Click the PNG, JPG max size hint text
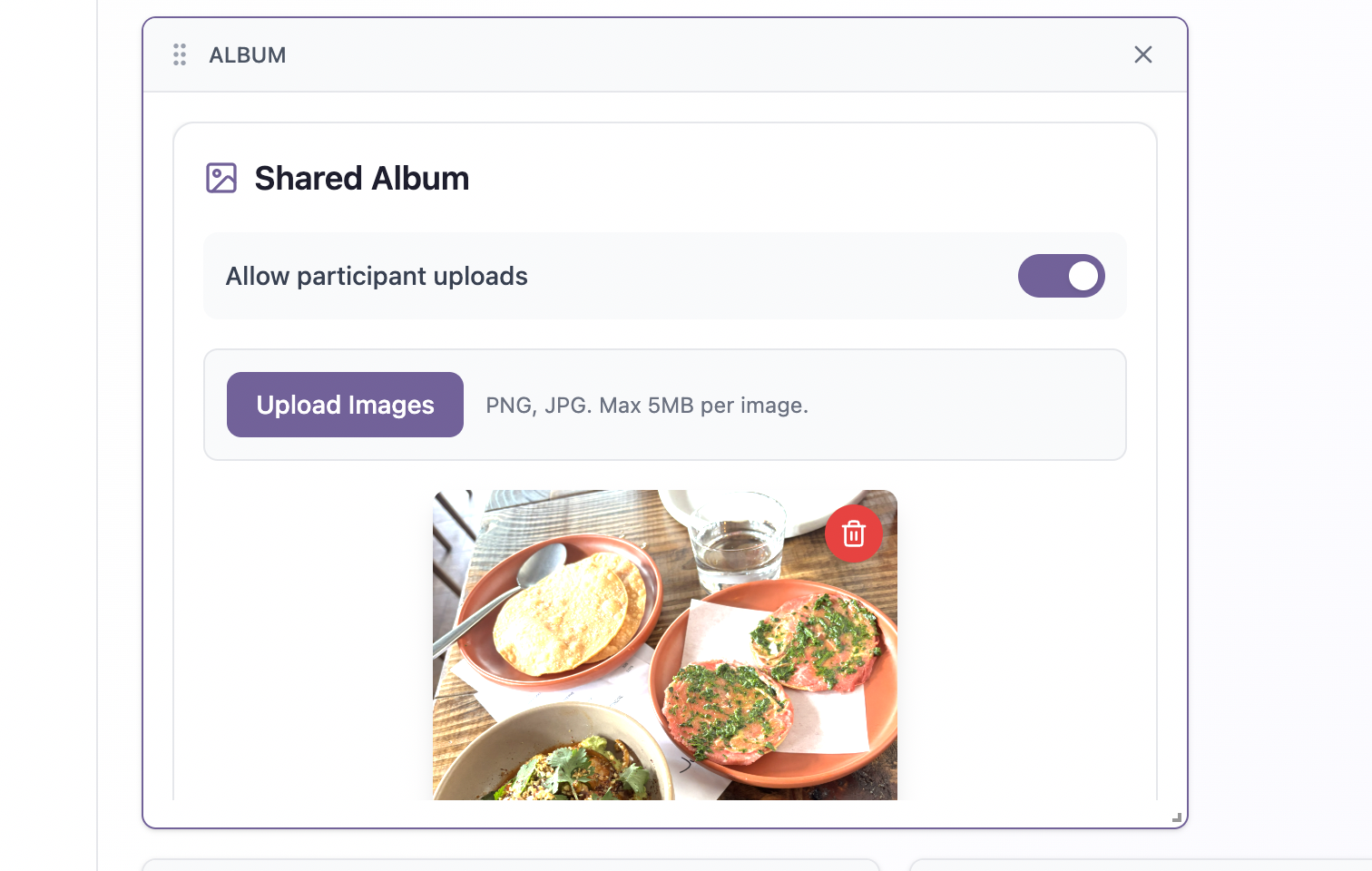The image size is (1372, 871). [647, 406]
